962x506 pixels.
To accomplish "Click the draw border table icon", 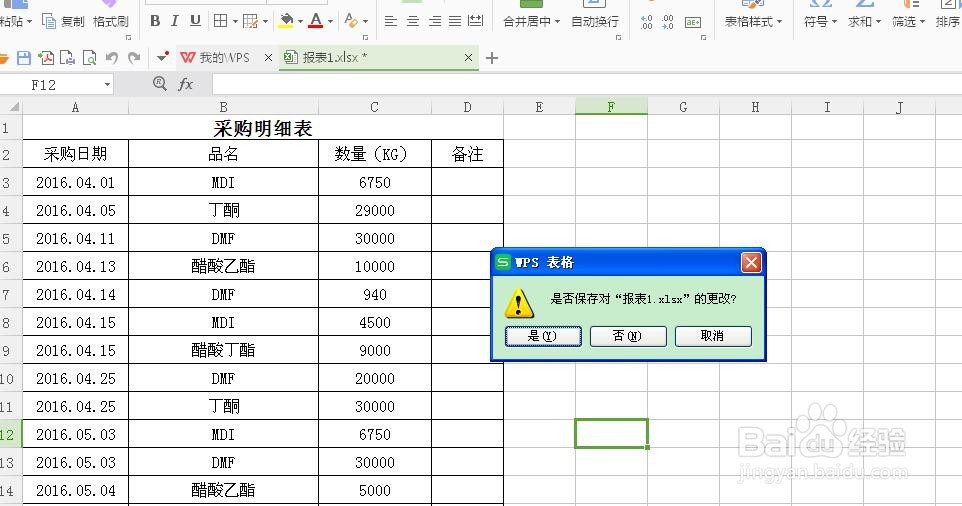I will point(250,21).
